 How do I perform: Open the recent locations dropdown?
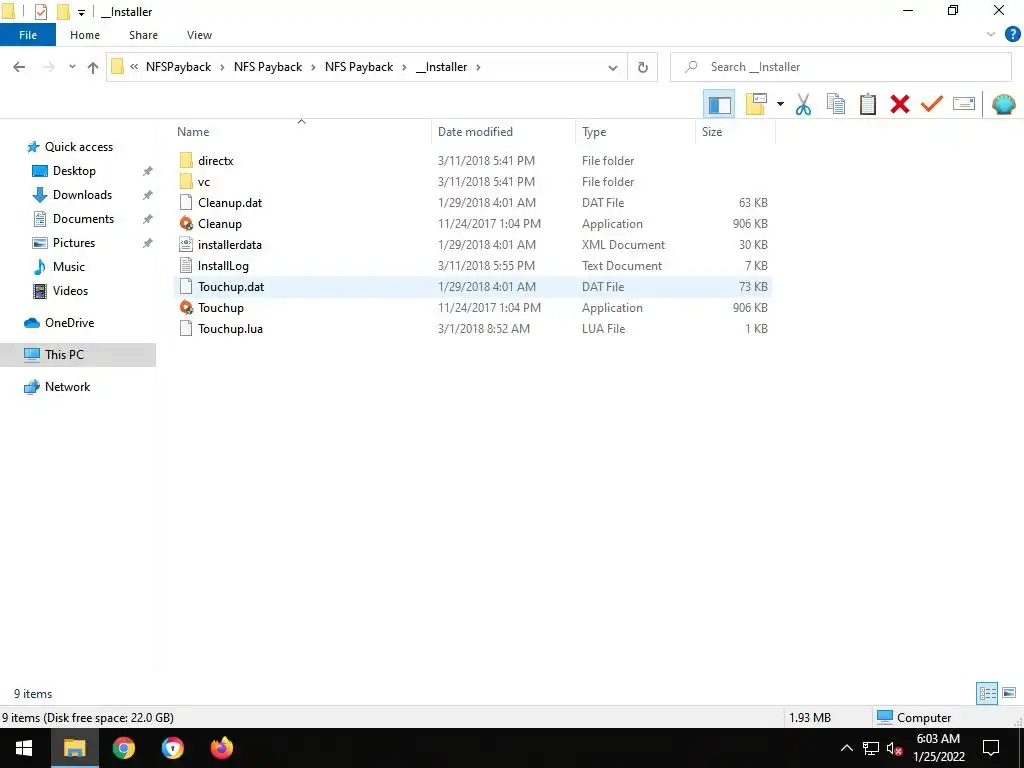[x=72, y=67]
